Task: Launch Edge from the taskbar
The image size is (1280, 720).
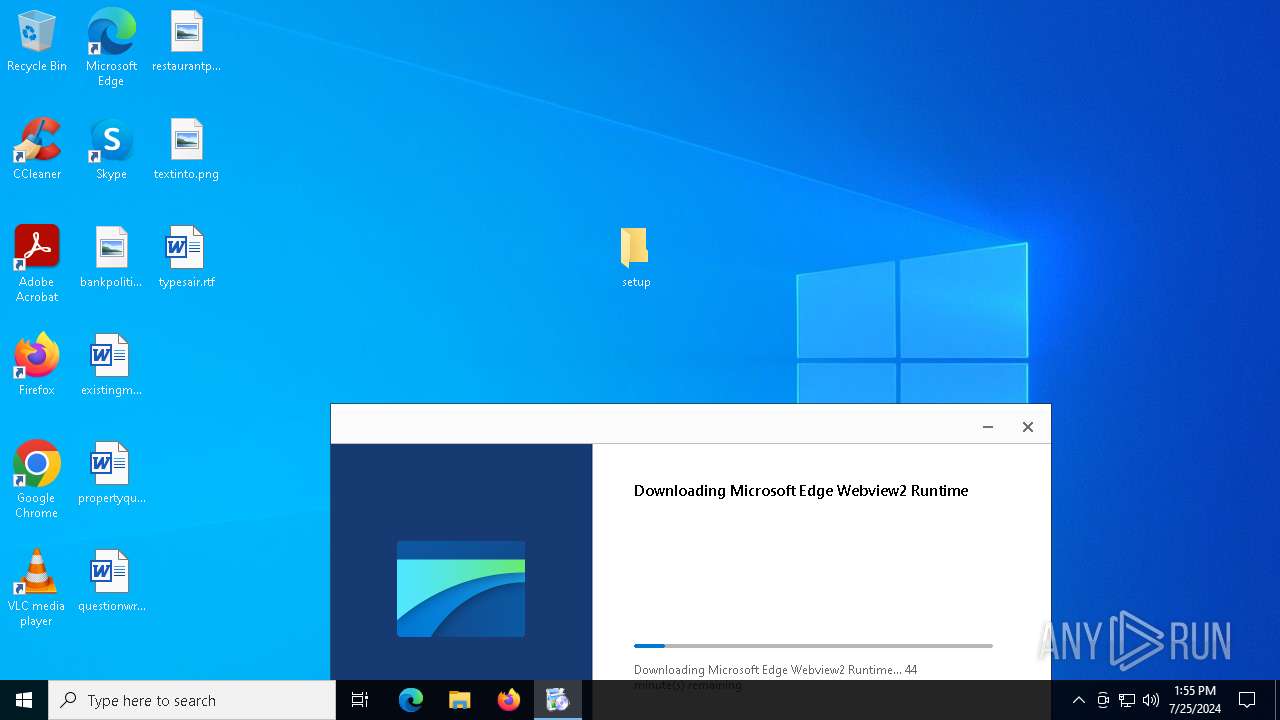Action: pos(411,700)
